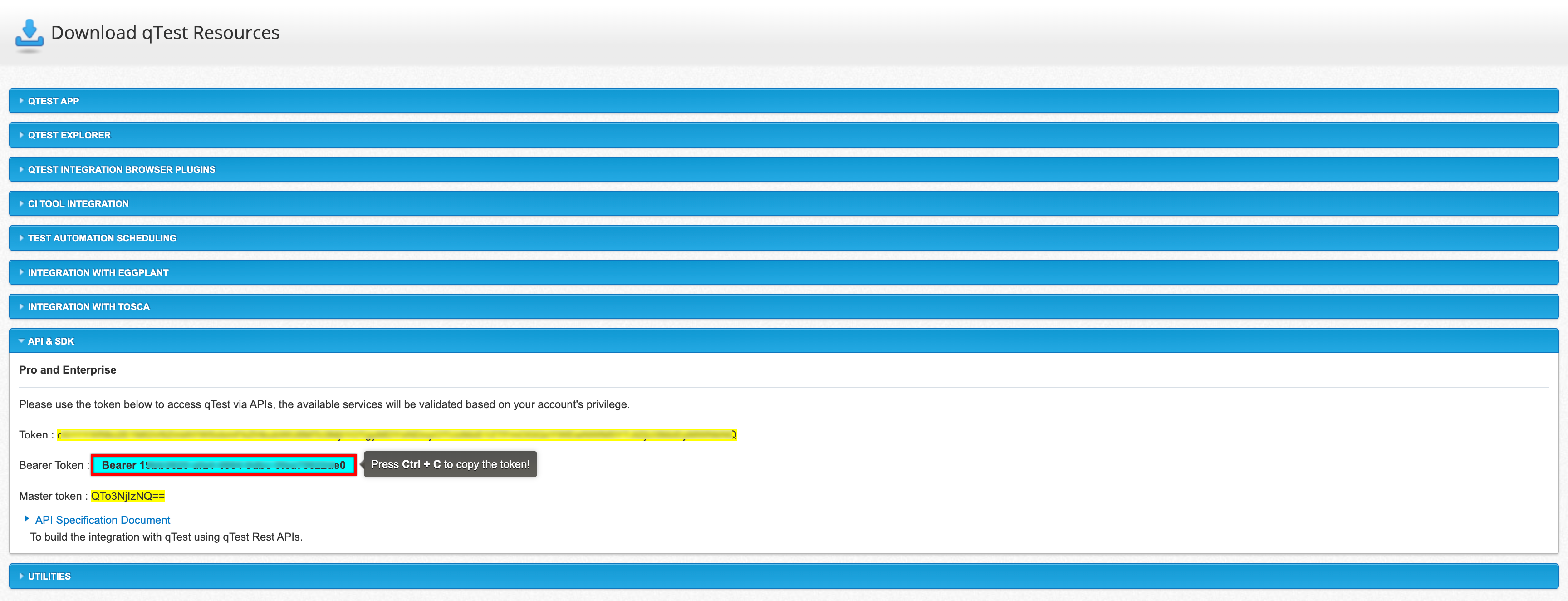This screenshot has width=1568, height=601.
Task: Expand INTEGRATION WITH EGGPLANT section
Action: [98, 273]
